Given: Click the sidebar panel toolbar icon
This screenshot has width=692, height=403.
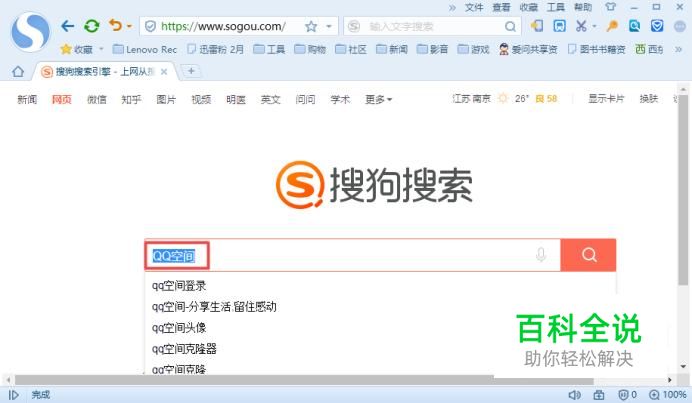Looking at the screenshot, I should [x=537, y=26].
